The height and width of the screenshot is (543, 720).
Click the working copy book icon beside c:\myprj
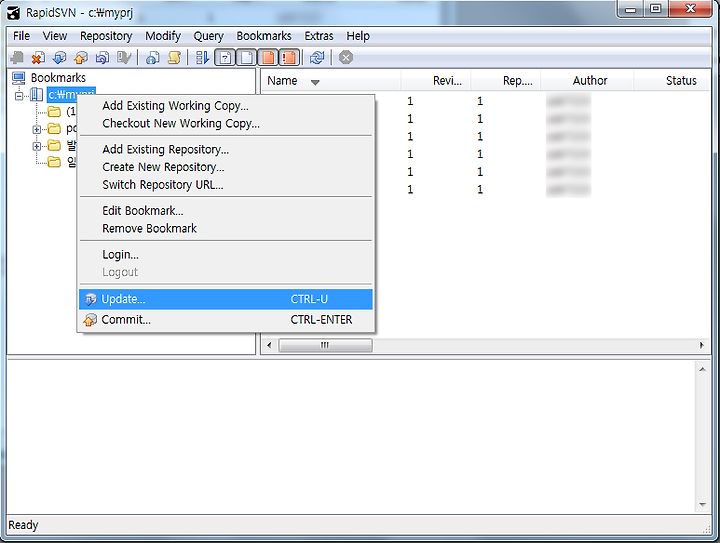point(37,95)
